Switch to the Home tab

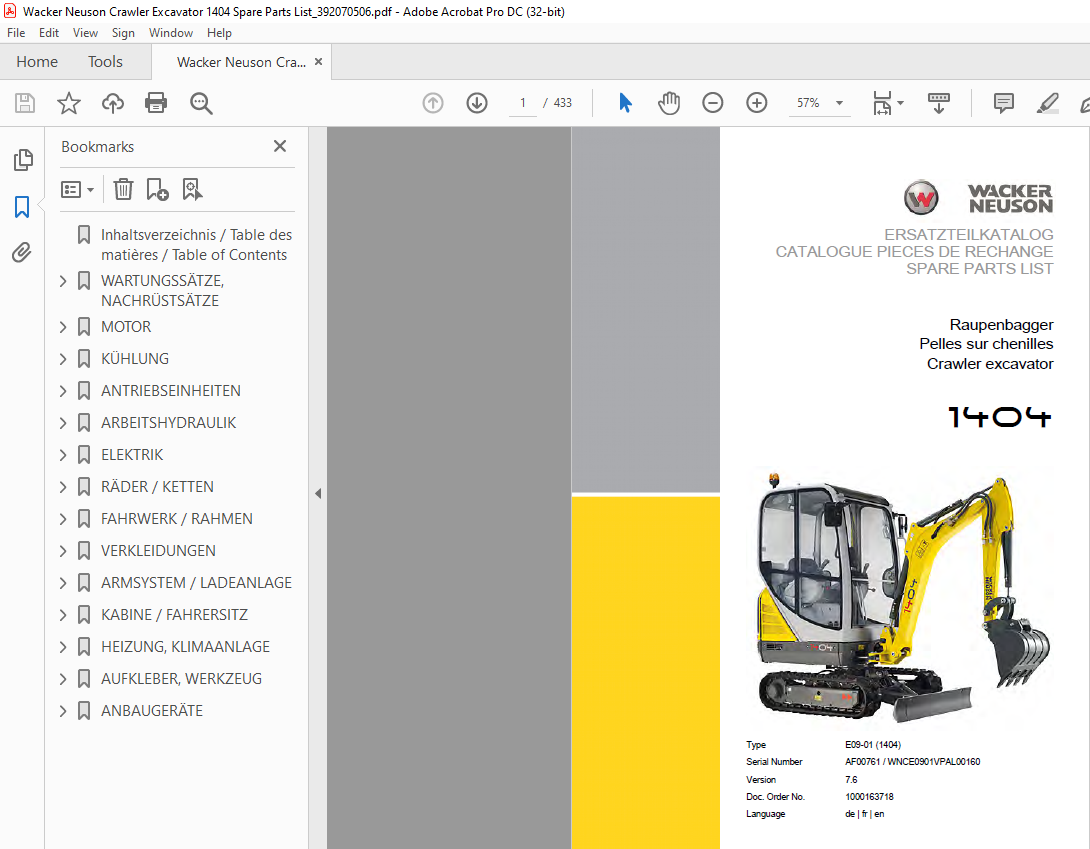click(37, 62)
